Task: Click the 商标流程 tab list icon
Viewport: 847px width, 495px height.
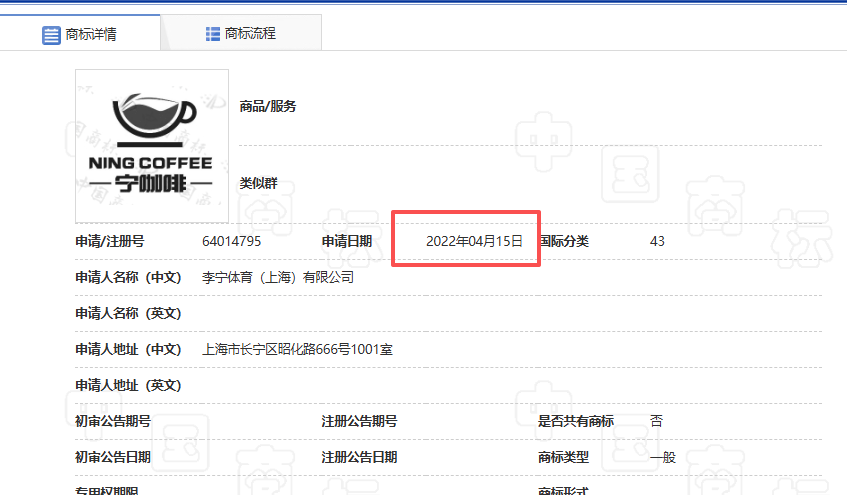Action: [213, 34]
